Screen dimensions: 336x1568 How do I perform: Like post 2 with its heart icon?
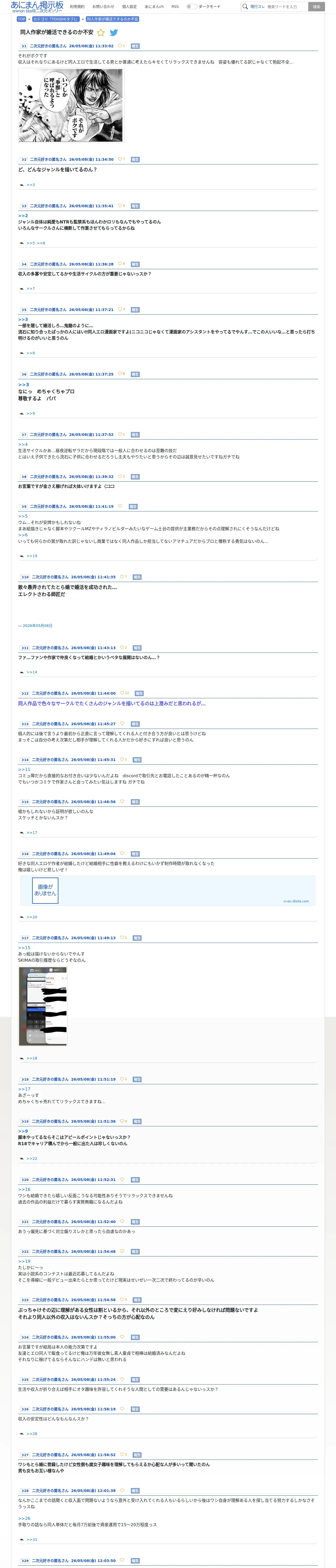tap(120, 159)
